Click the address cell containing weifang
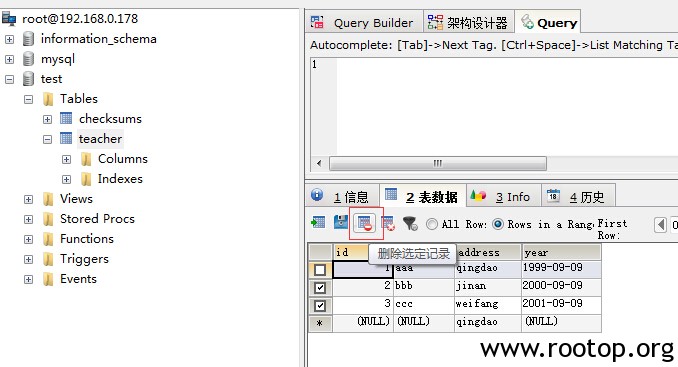Viewport: 678px width, 367px height. [x=487, y=304]
